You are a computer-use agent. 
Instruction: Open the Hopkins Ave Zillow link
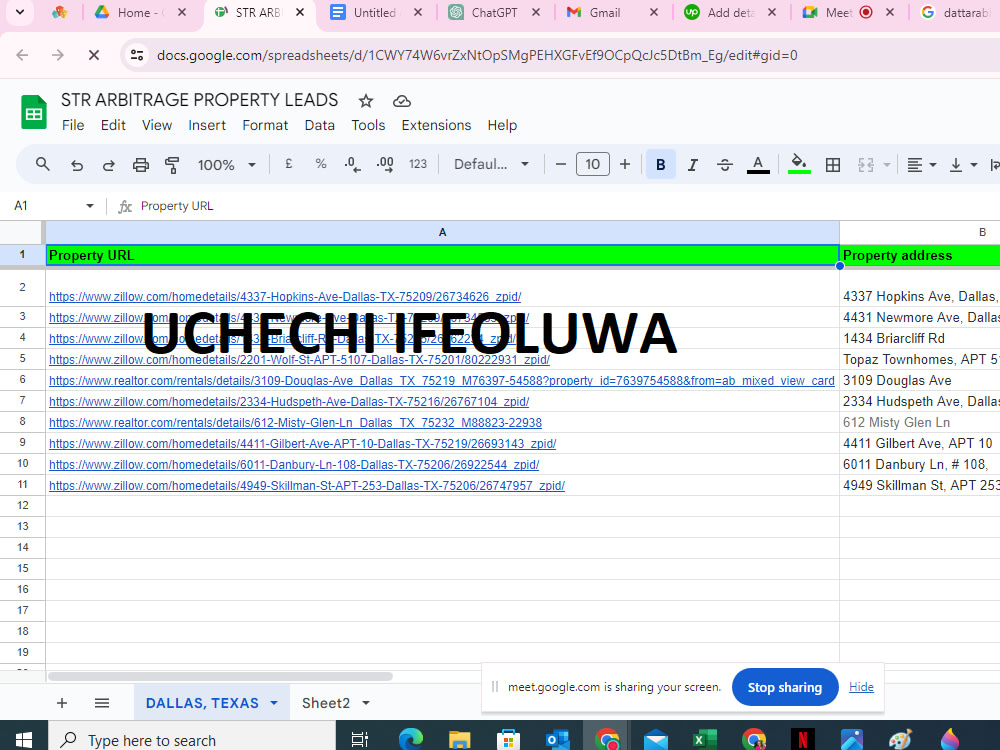click(x=285, y=297)
